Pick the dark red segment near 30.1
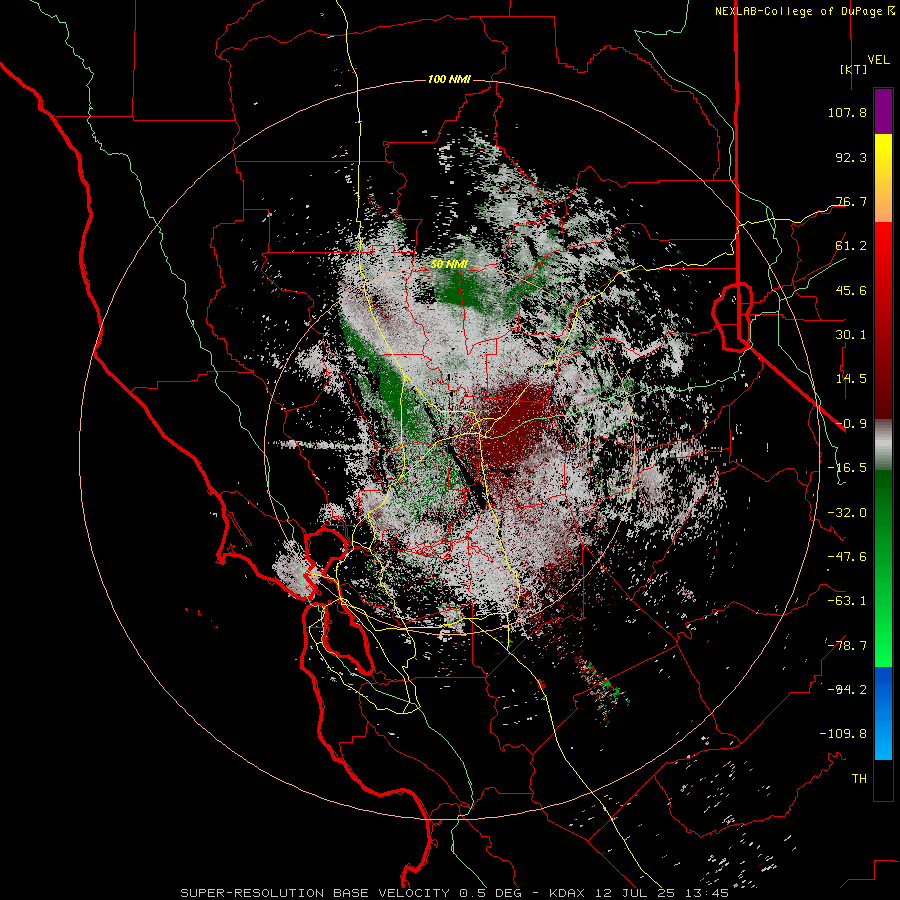 click(x=883, y=336)
